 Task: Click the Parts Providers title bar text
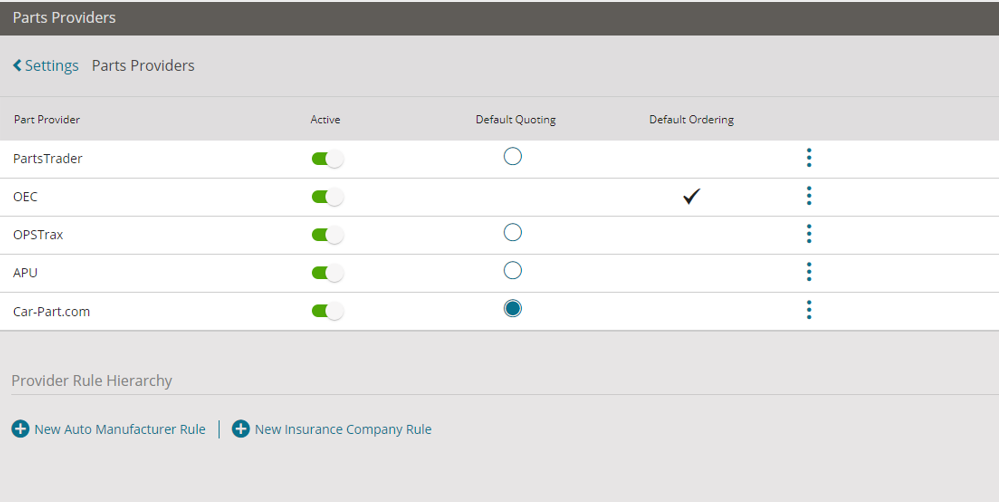[x=64, y=17]
